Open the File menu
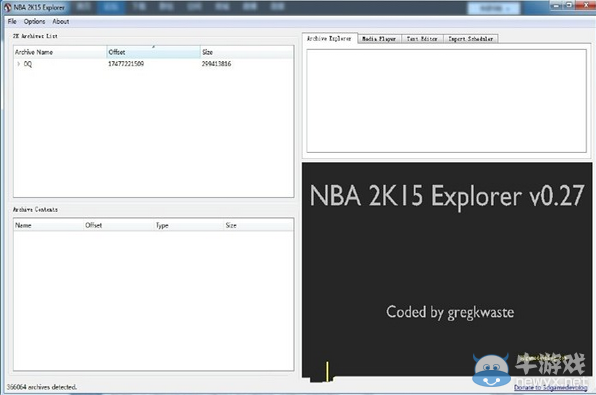 [12, 21]
